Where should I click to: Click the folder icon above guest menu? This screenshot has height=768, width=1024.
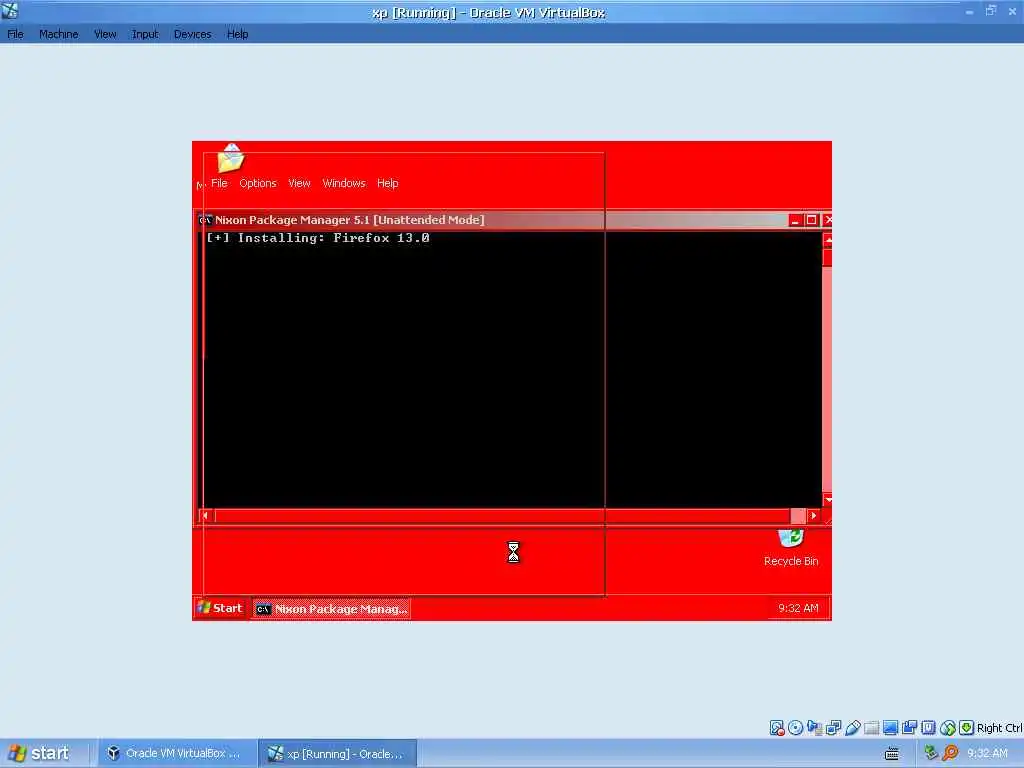pos(231,157)
